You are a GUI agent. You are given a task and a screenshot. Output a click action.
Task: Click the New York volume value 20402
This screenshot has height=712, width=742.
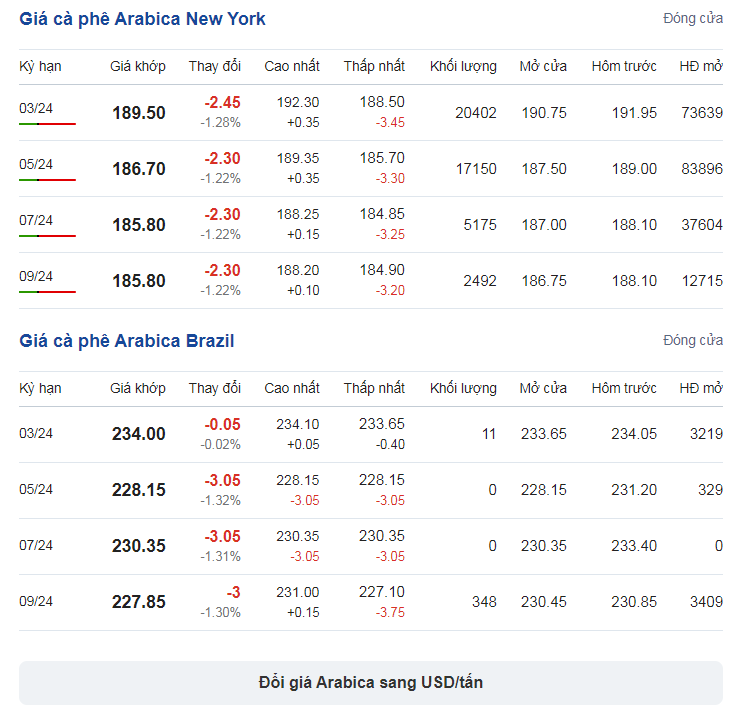click(476, 113)
